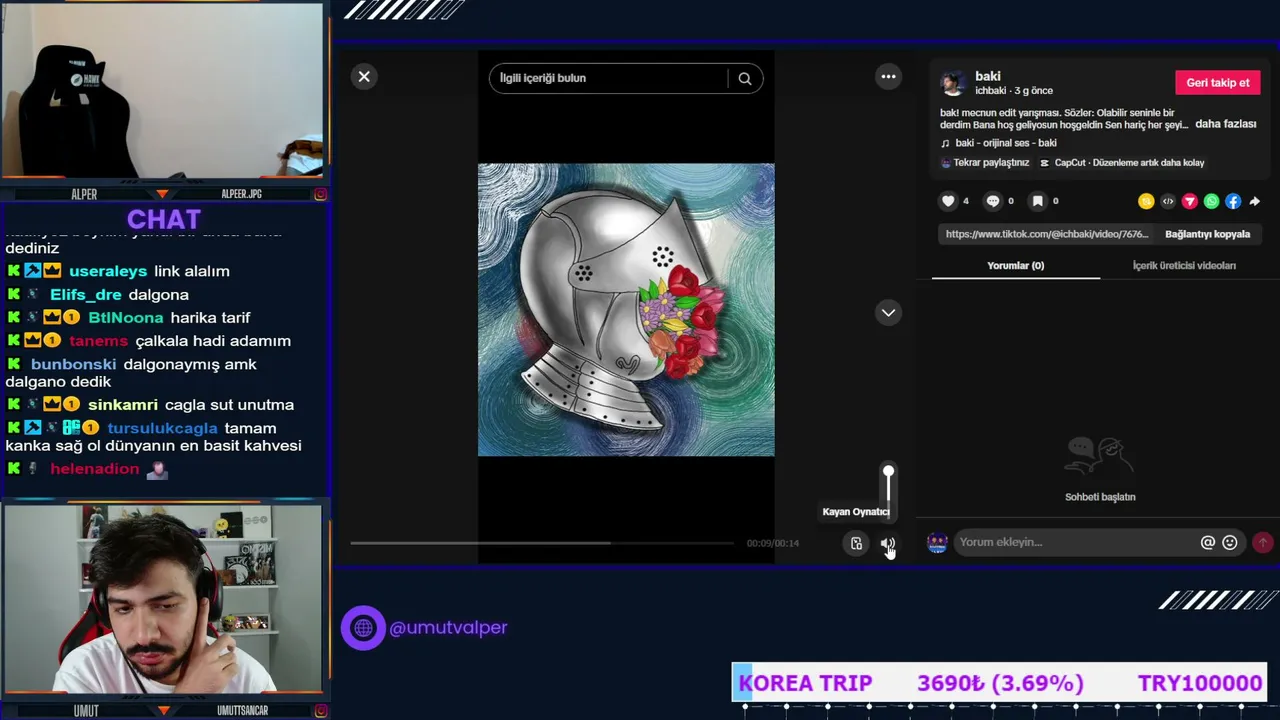
Task: Click the TRY100000 goal target
Action: click(1200, 683)
